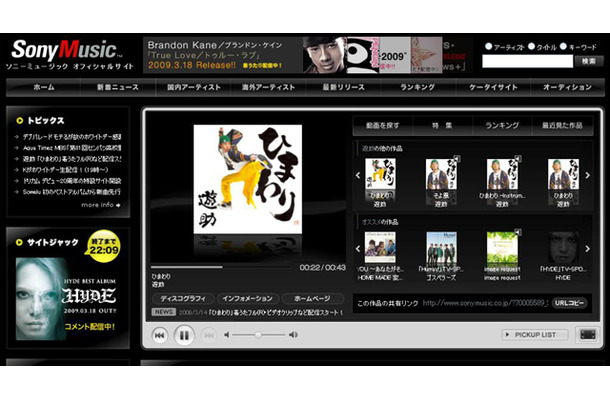The width and height of the screenshot is (610, 400).
Task: Click the search text input field
Action: 527,61
